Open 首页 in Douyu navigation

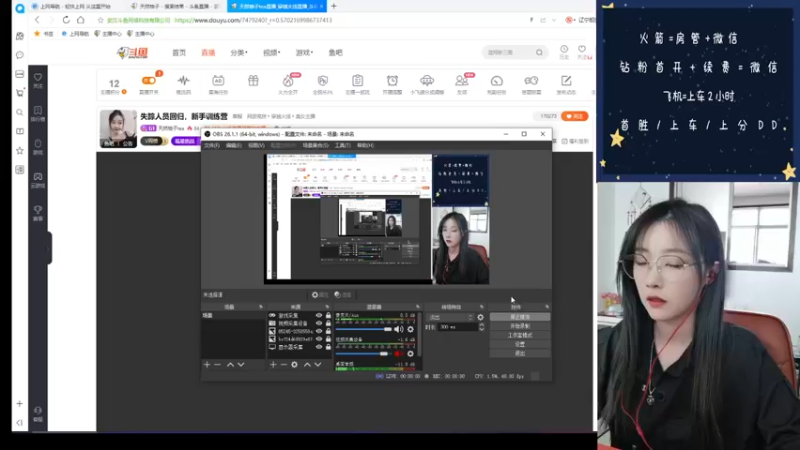click(179, 53)
